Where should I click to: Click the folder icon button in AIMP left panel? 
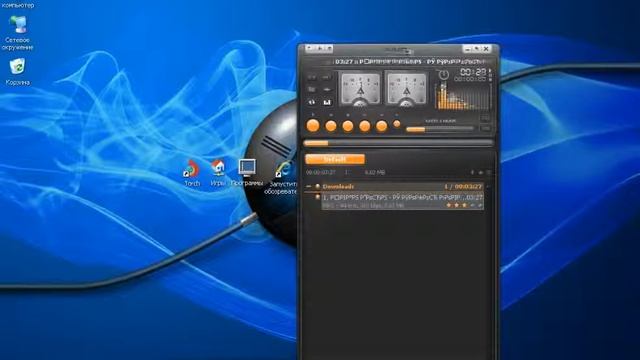(x=312, y=89)
